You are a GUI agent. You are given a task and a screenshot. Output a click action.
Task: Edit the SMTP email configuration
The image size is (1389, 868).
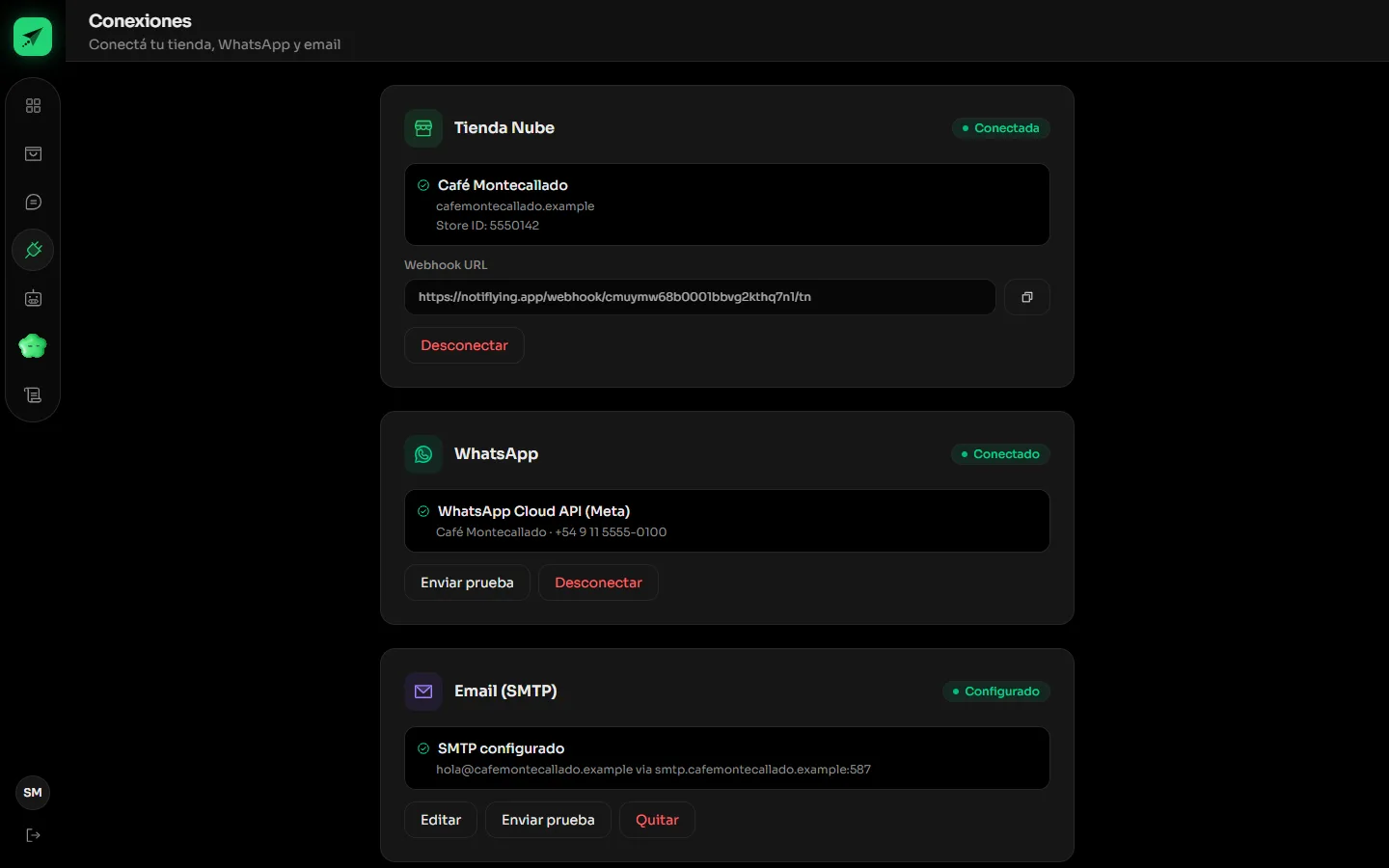pos(441,820)
